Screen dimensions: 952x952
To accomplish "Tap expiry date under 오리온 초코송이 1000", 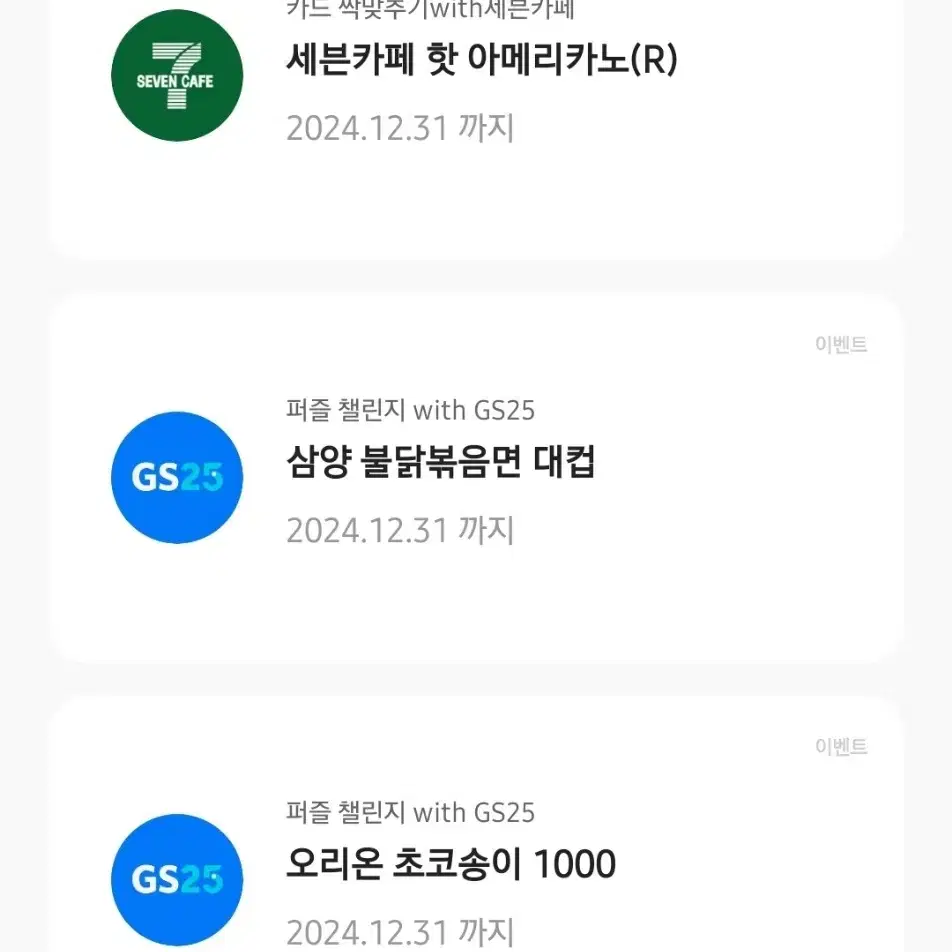I will click(400, 933).
